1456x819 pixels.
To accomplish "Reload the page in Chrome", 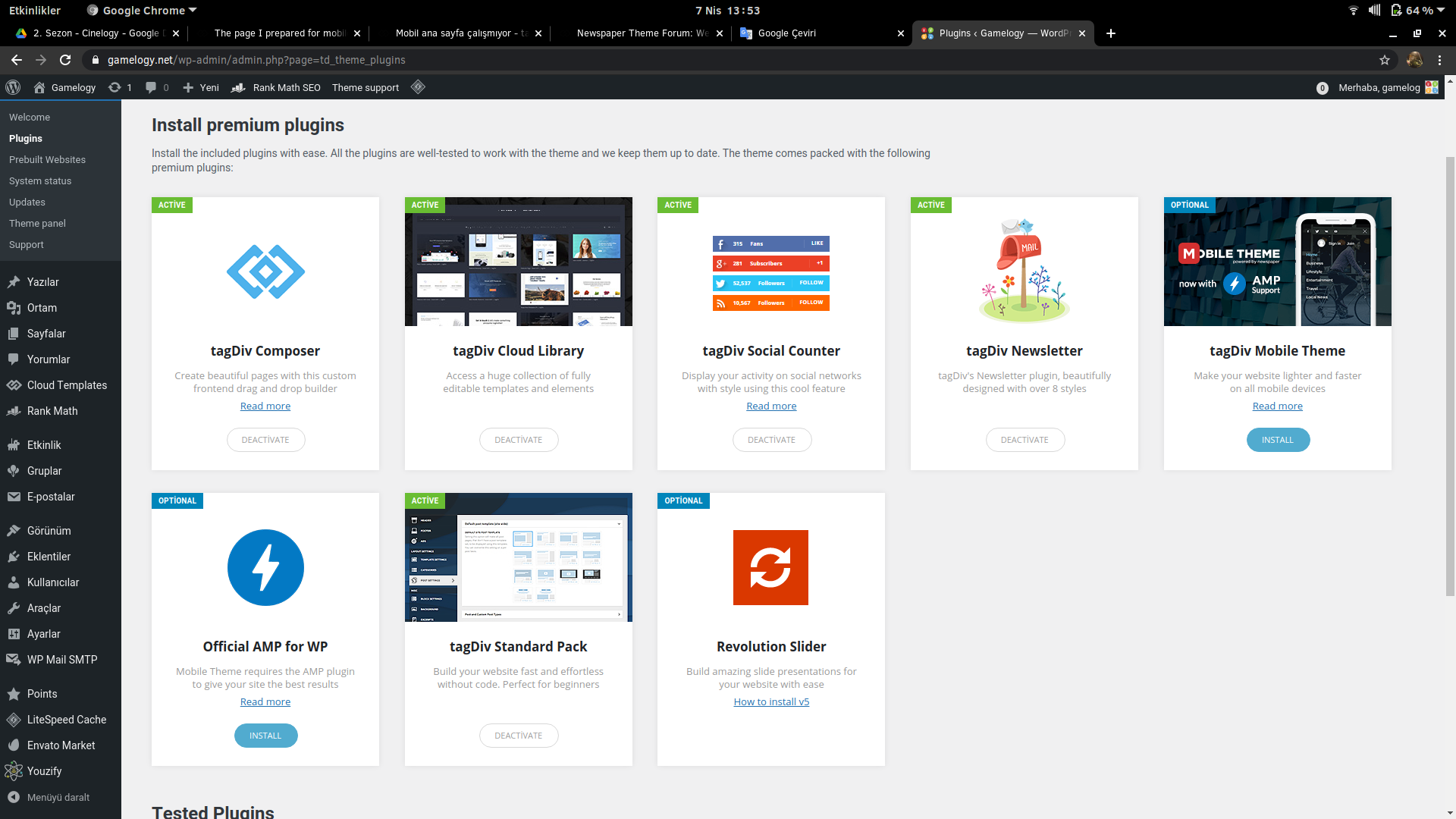I will coord(65,60).
